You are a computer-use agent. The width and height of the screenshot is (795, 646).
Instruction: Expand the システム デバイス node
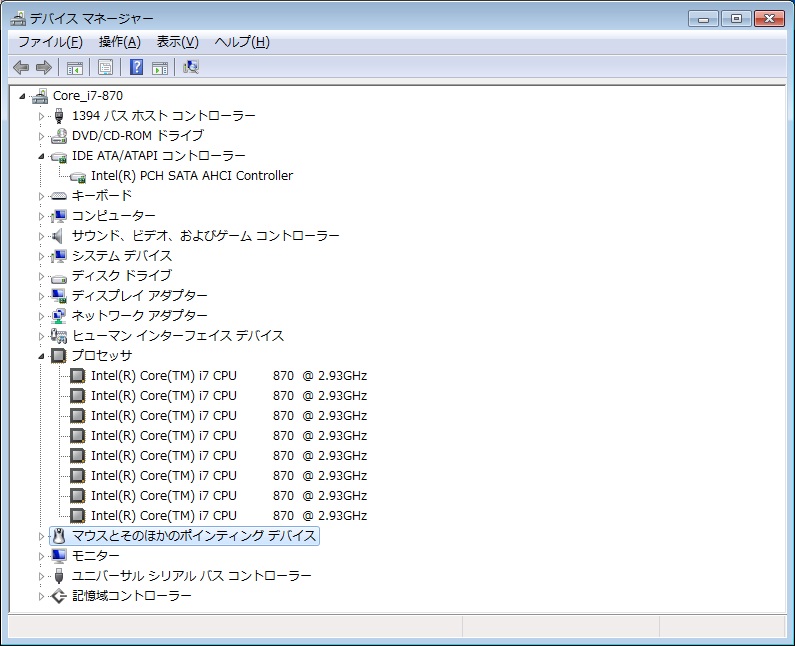pos(41,256)
